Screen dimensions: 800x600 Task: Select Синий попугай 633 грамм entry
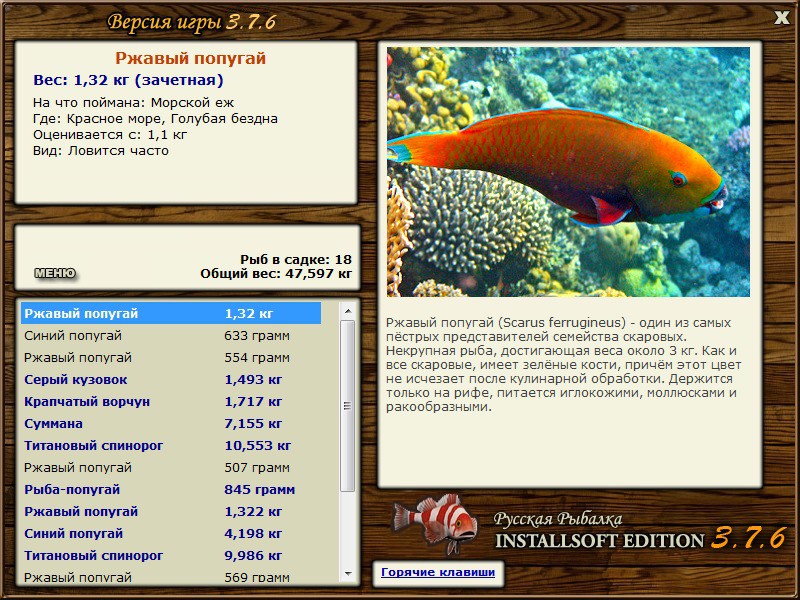pos(171,336)
